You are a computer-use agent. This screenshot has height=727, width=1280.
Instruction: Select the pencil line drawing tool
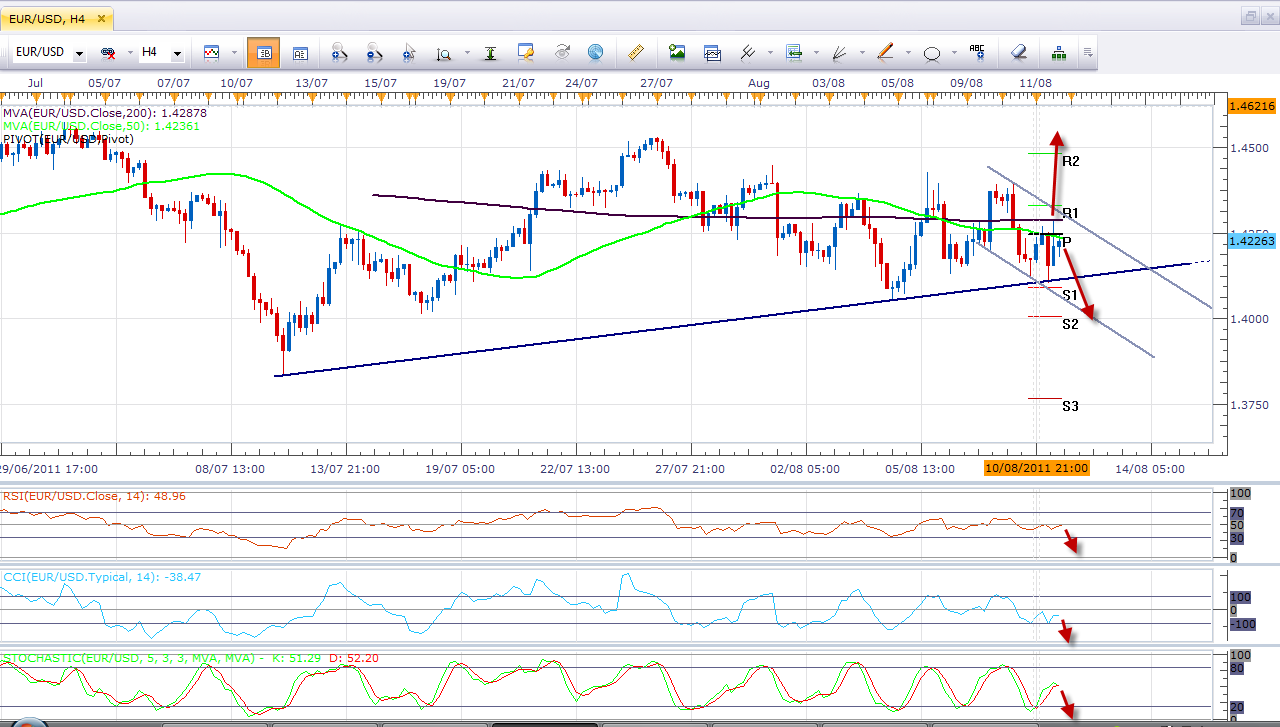886,52
